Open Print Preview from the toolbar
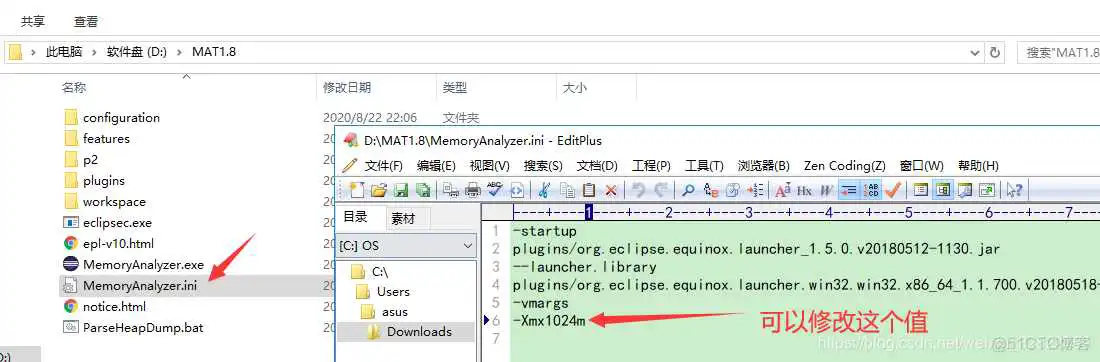The width and height of the screenshot is (1100, 362). [451, 189]
